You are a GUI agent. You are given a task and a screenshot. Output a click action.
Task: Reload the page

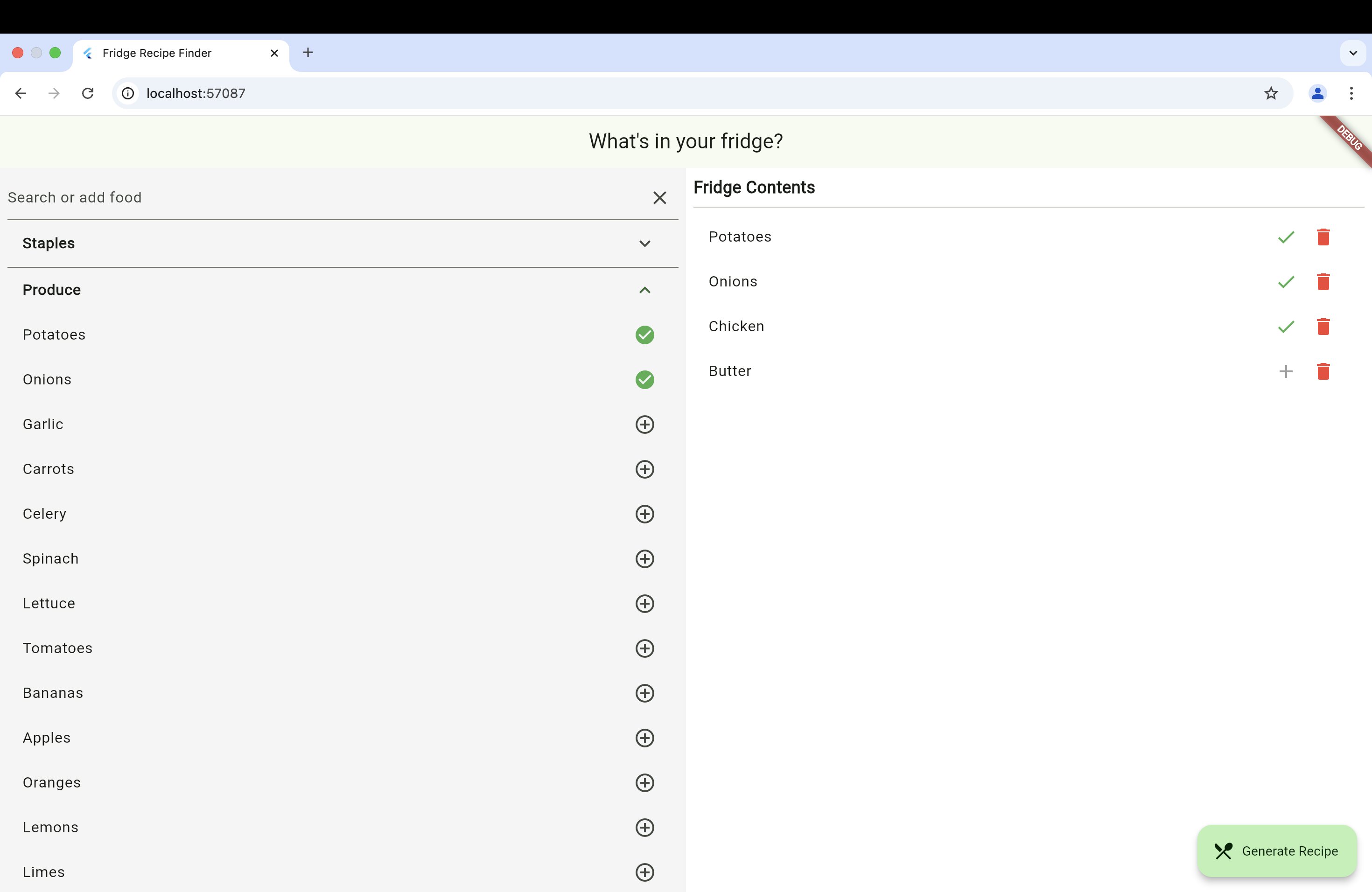pyautogui.click(x=88, y=93)
